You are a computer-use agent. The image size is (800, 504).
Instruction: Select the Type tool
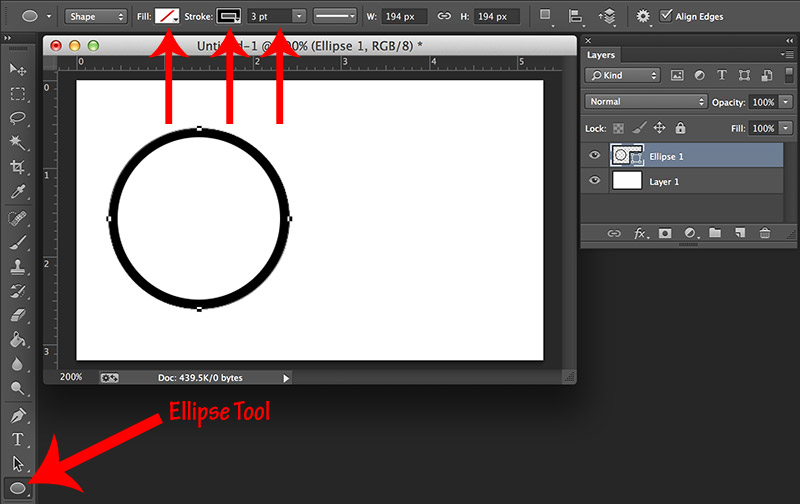tap(18, 439)
